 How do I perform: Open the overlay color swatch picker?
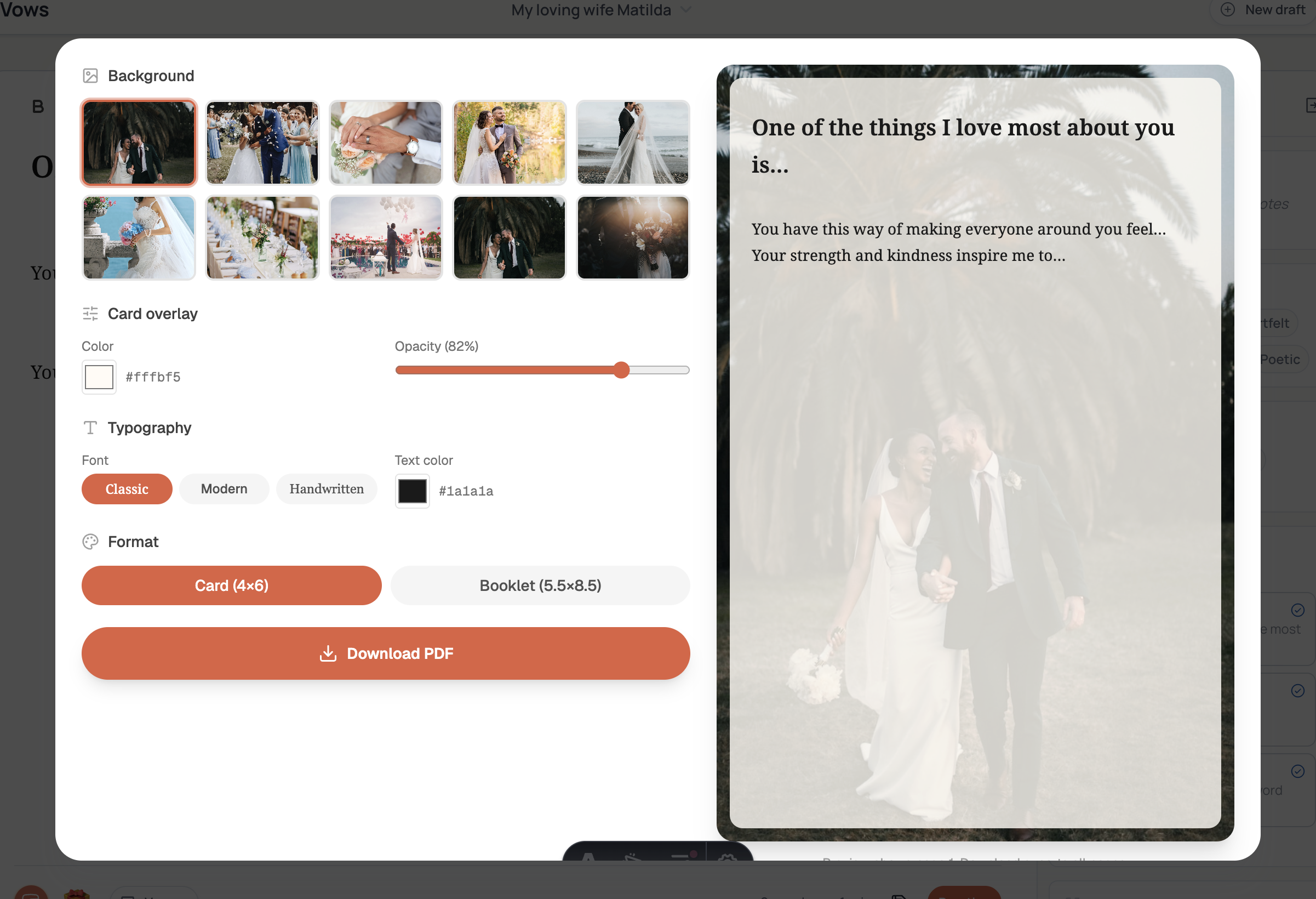[99, 377]
